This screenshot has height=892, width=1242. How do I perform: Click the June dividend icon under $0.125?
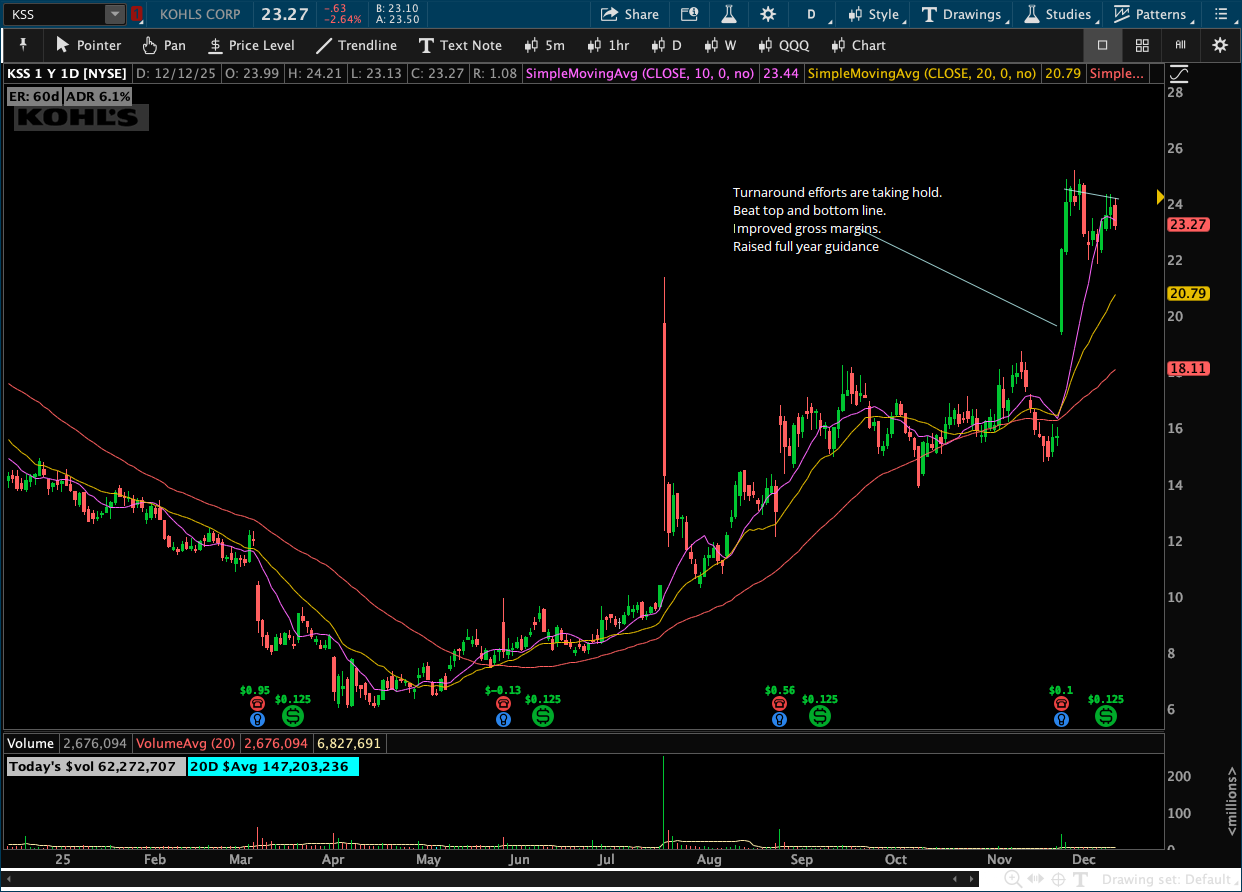tap(542, 716)
